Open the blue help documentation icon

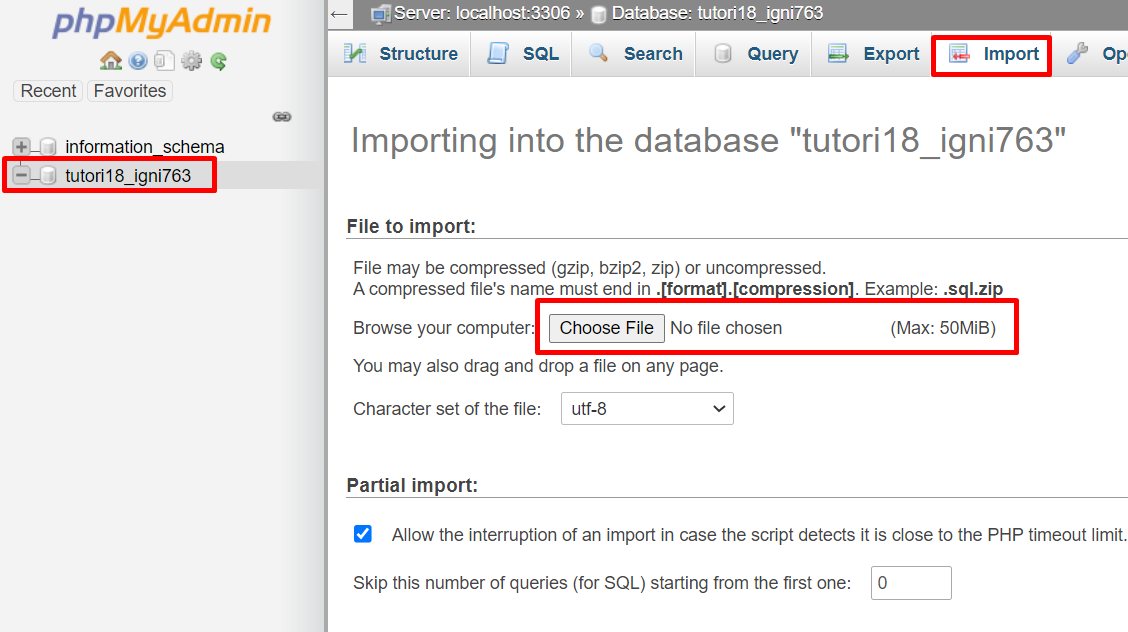138,61
